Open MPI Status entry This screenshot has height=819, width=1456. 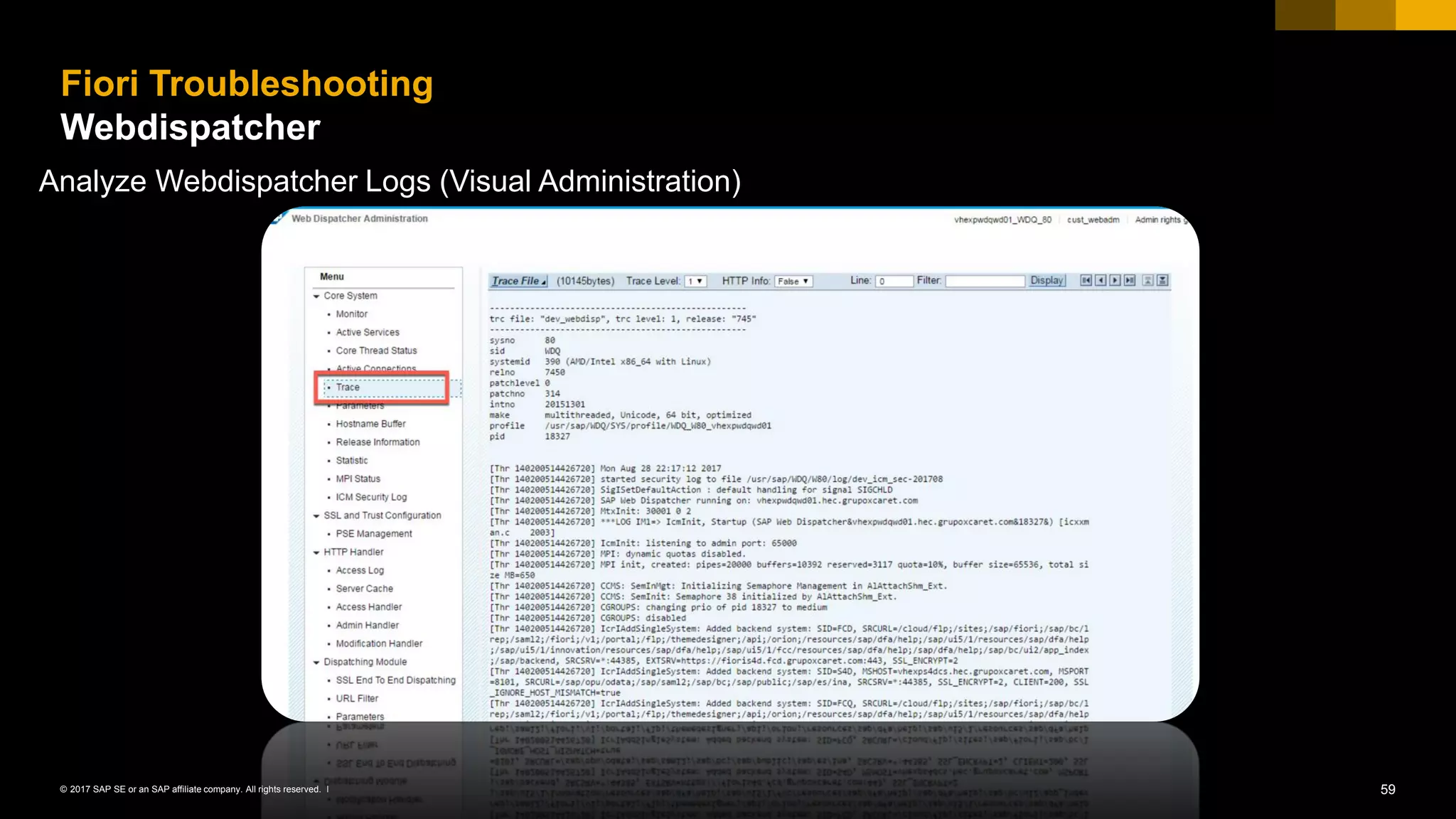(x=358, y=479)
